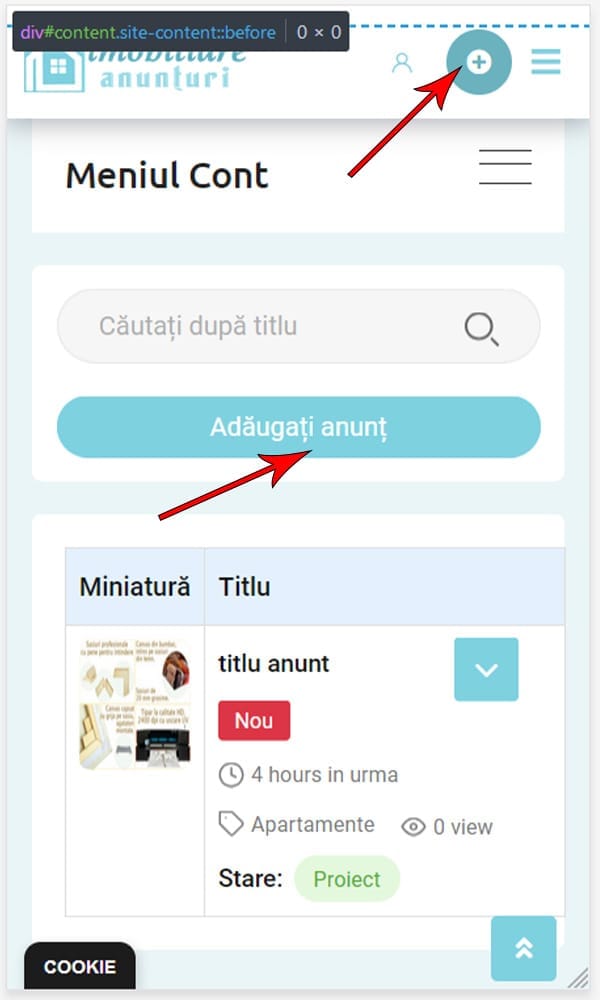
Task: Click into the Căutați după titlu field
Action: click(298, 326)
